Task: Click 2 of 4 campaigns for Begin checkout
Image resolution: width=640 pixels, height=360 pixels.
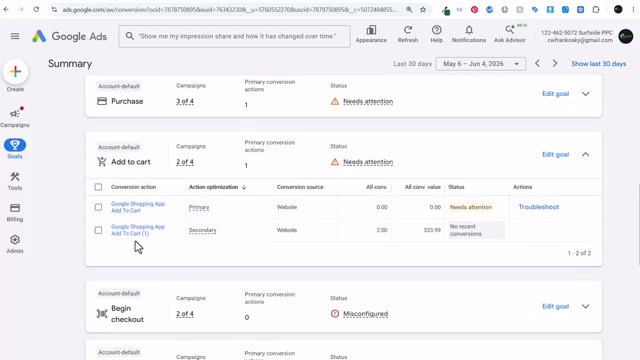Action: (185, 314)
